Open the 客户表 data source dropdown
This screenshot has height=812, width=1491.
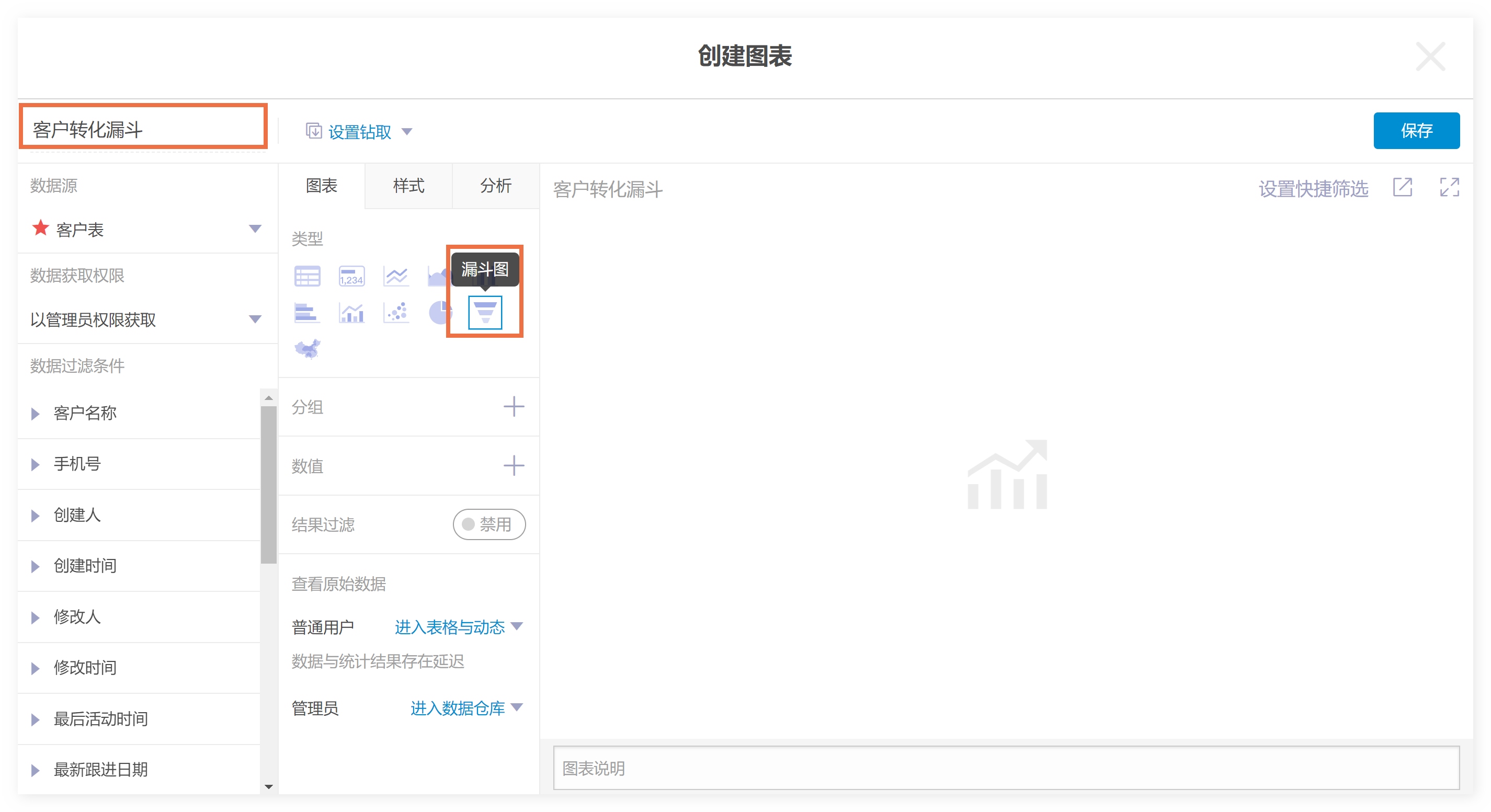point(255,229)
